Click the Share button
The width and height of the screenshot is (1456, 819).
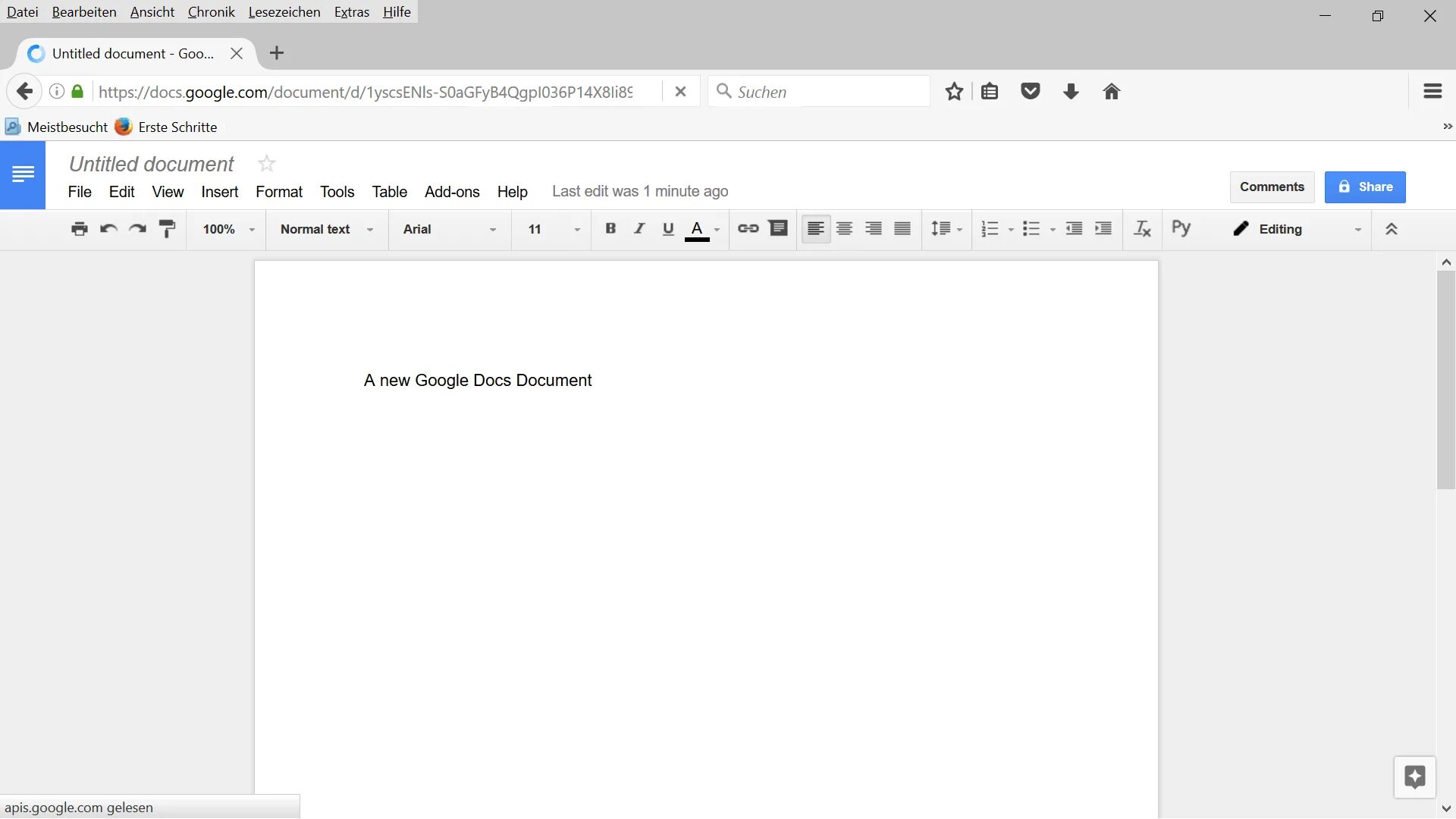(x=1365, y=186)
